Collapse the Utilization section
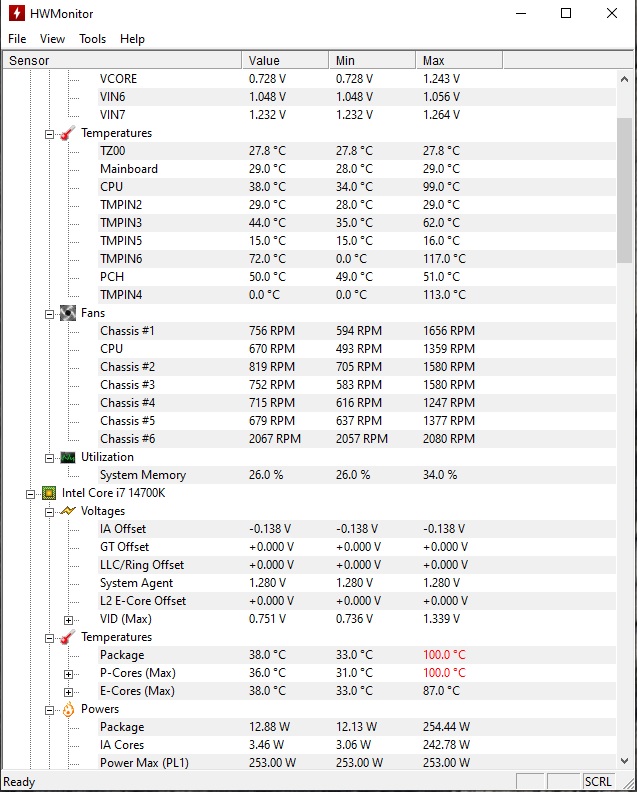Image resolution: width=637 pixels, height=792 pixels. (50, 458)
